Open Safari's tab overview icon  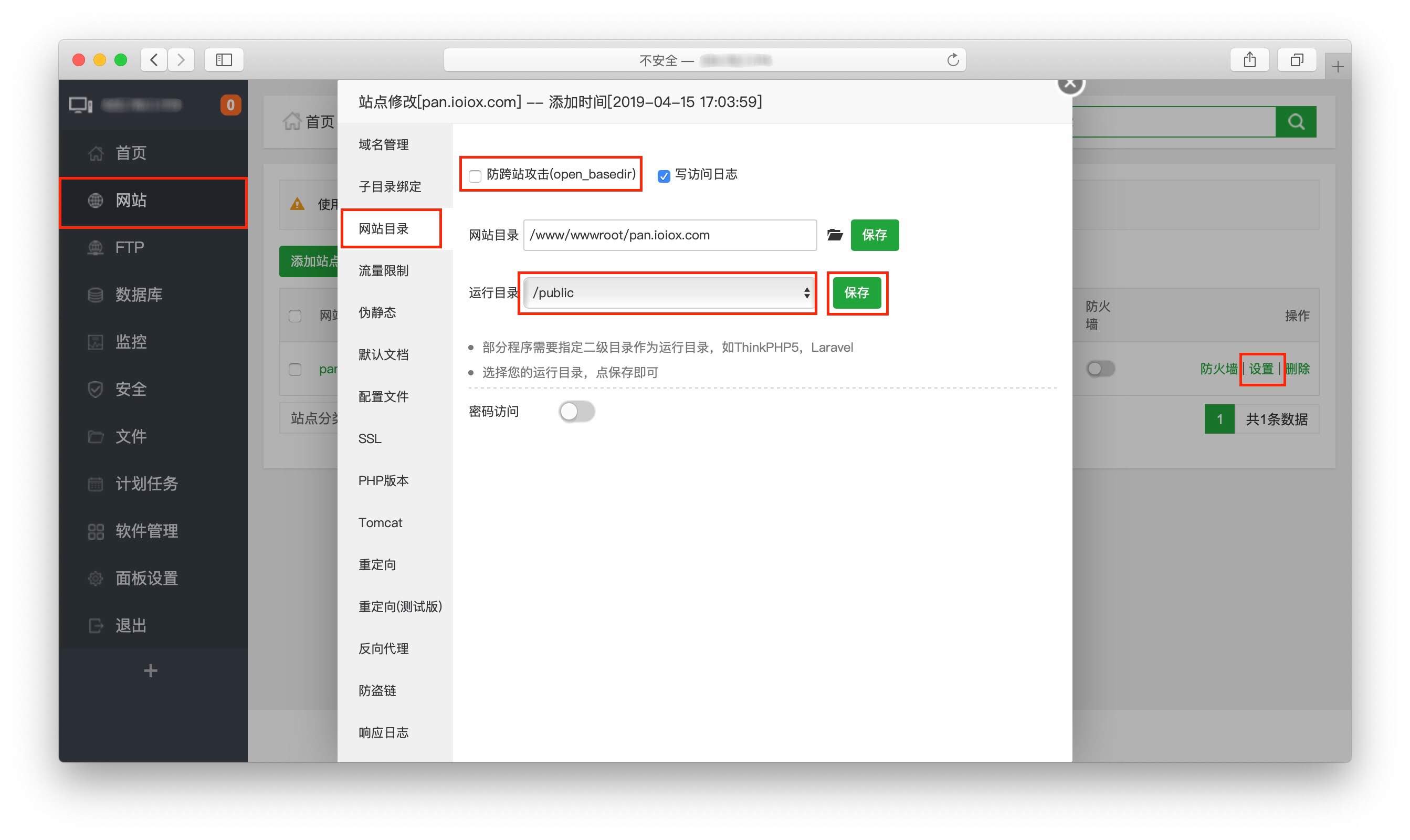(x=1296, y=60)
